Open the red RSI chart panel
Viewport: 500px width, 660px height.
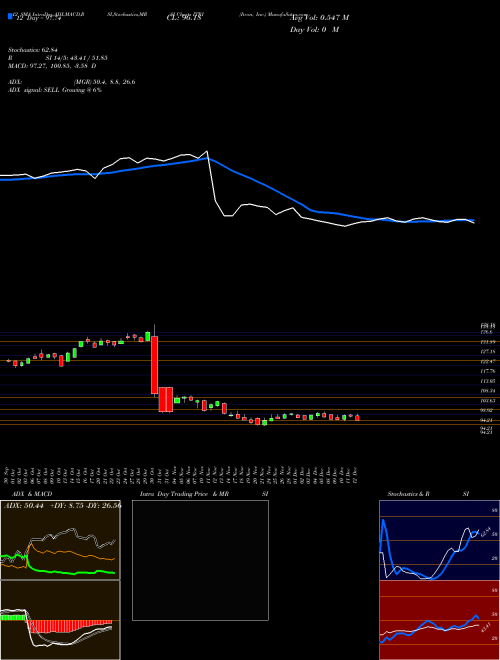tap(439, 620)
